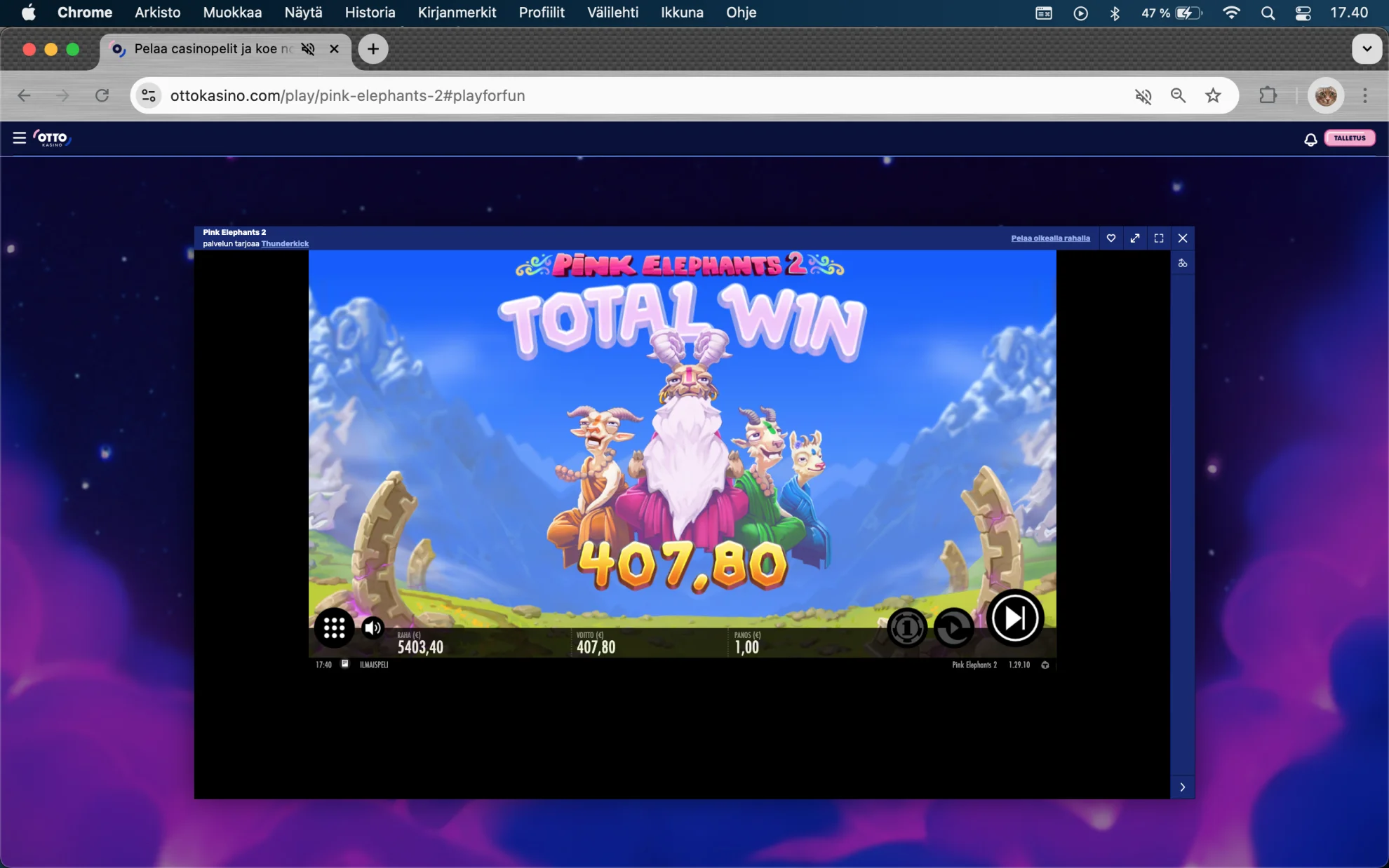Image resolution: width=1389 pixels, height=868 pixels.
Task: Expand the game side panel chevron
Action: (x=1183, y=787)
